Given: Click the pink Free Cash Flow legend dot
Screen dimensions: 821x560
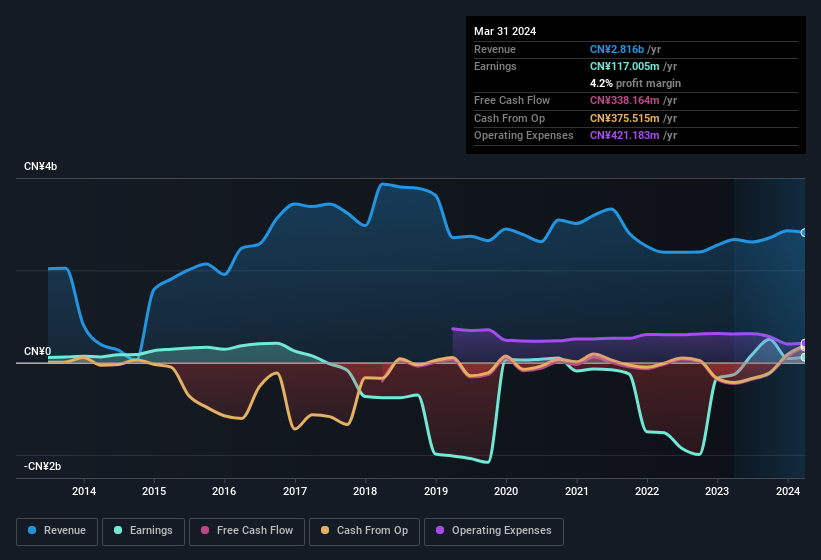Looking at the screenshot, I should tap(206, 531).
